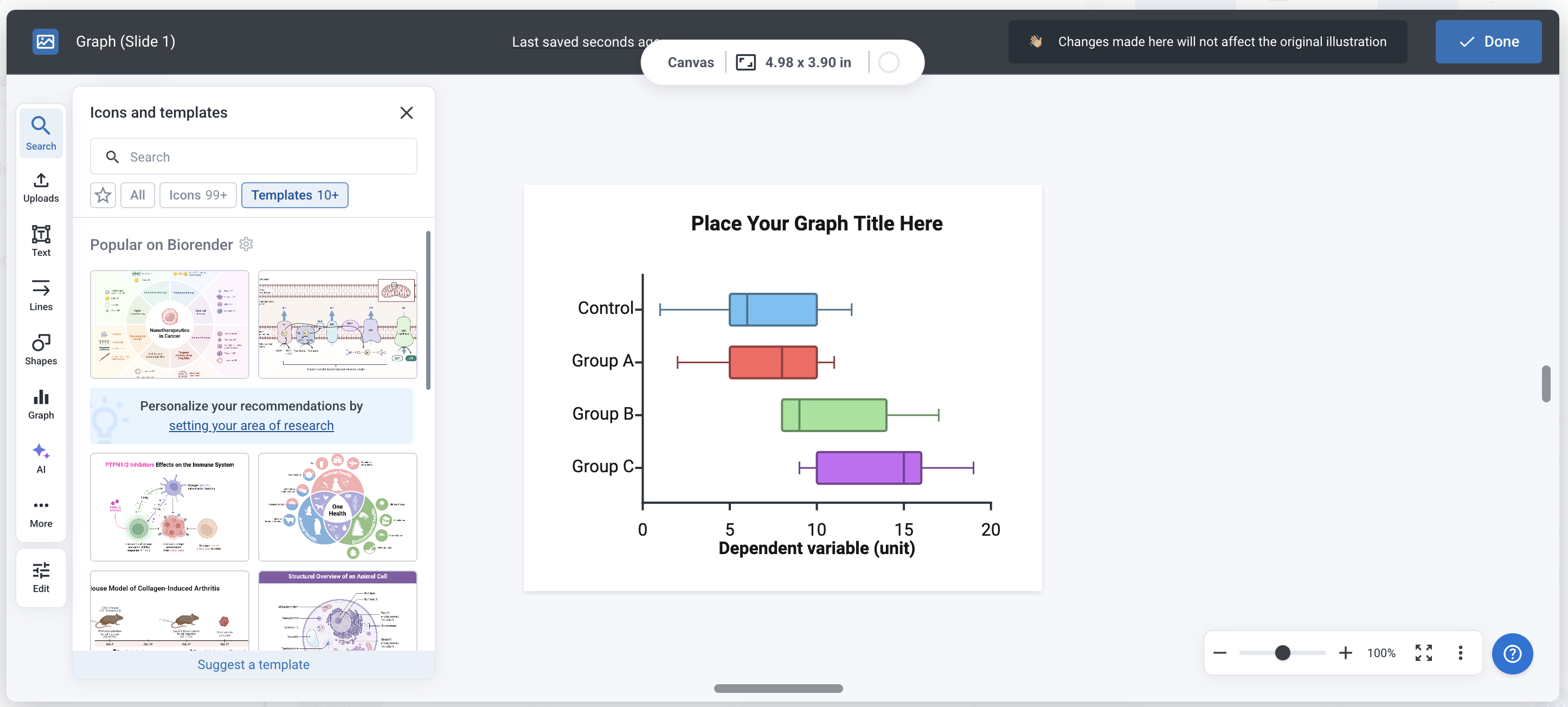Enter fullscreen fit-to-screen view

[1423, 653]
